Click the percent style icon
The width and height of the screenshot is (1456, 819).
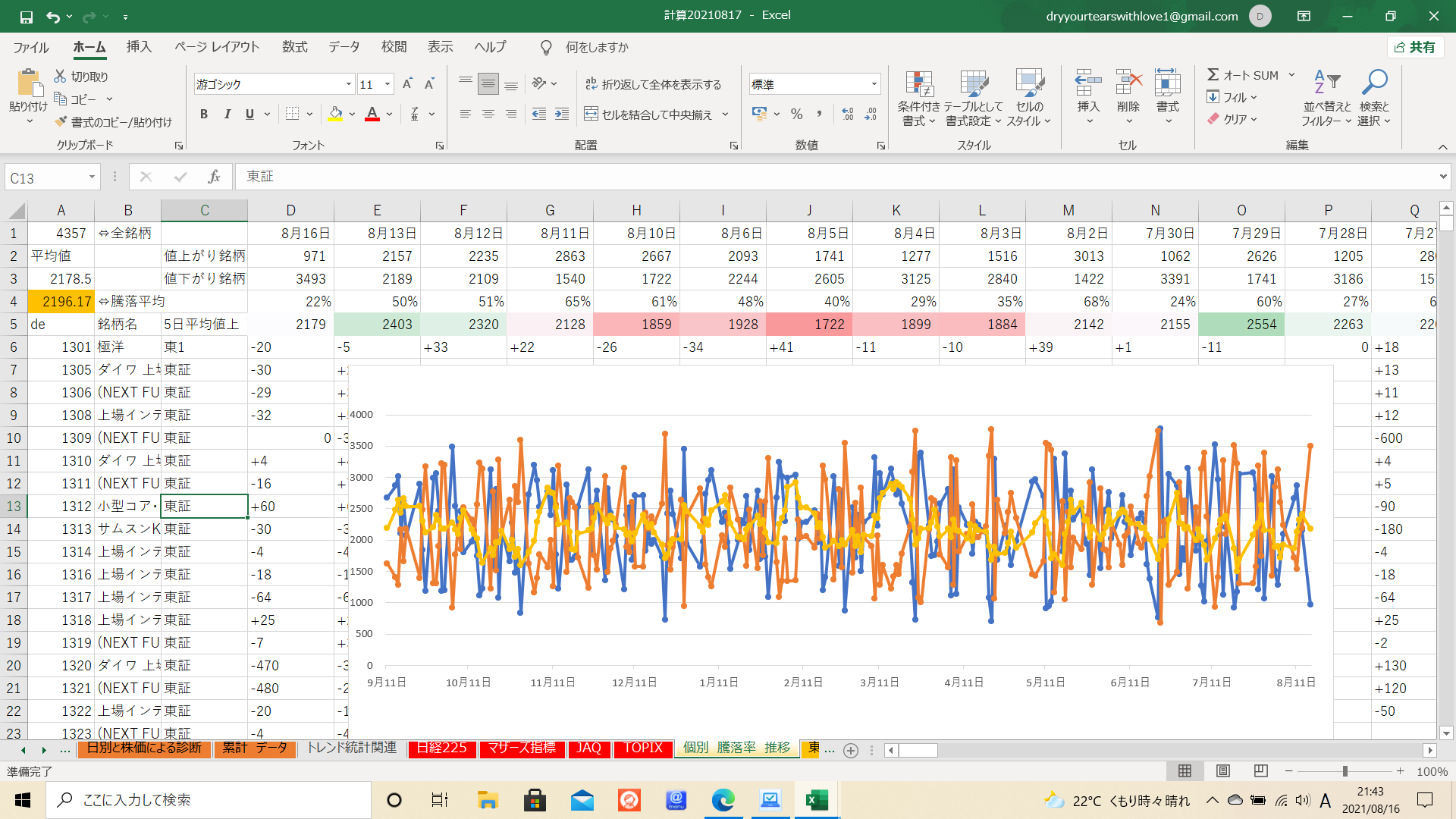click(x=796, y=114)
